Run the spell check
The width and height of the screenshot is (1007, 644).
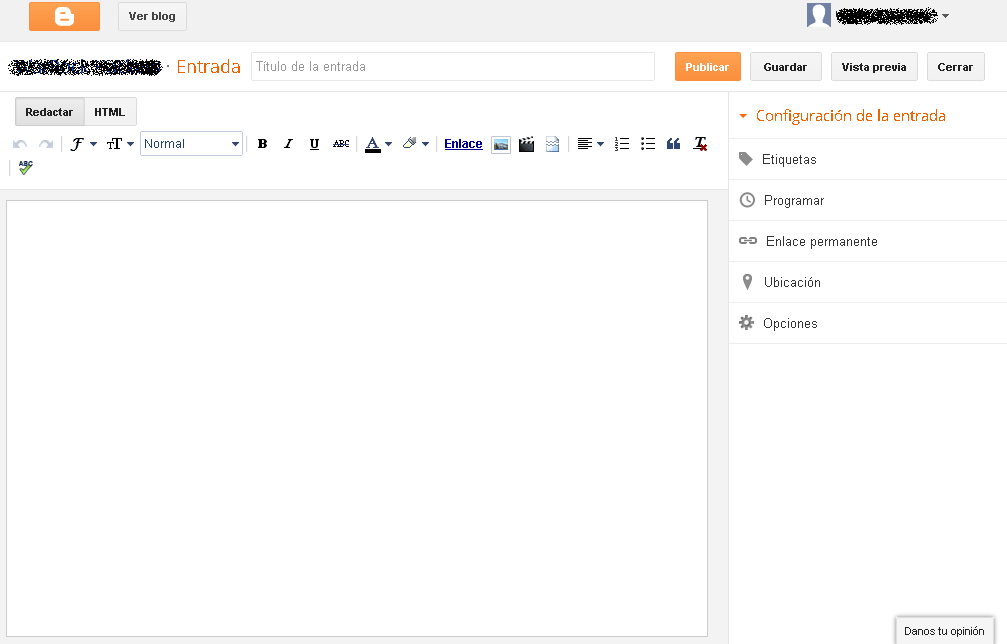[x=25, y=168]
